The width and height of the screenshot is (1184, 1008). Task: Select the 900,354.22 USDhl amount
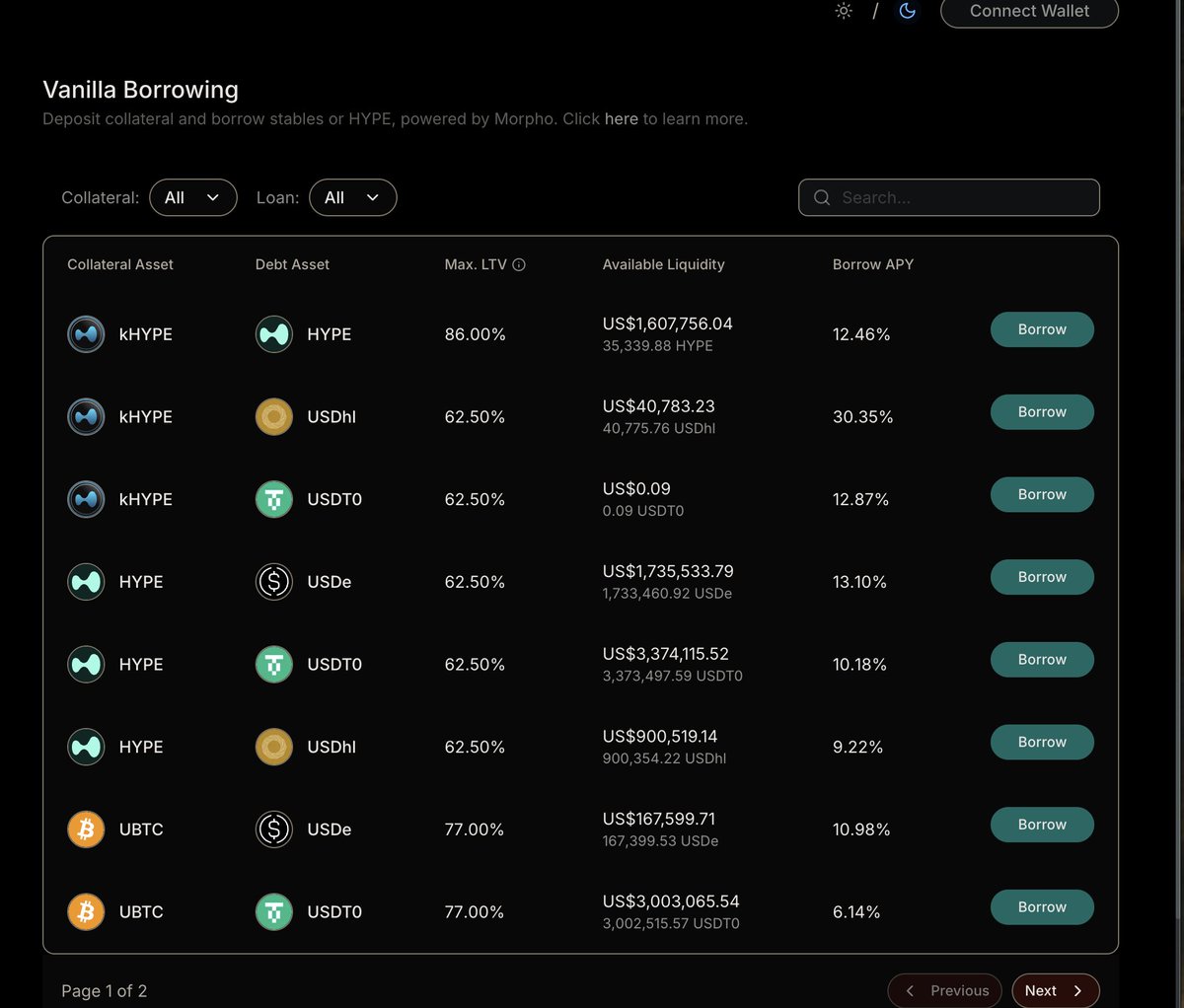665,758
